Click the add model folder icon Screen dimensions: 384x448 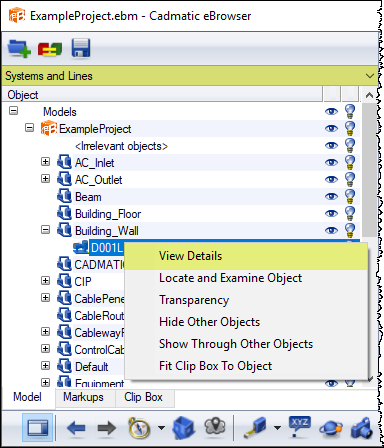click(x=19, y=49)
